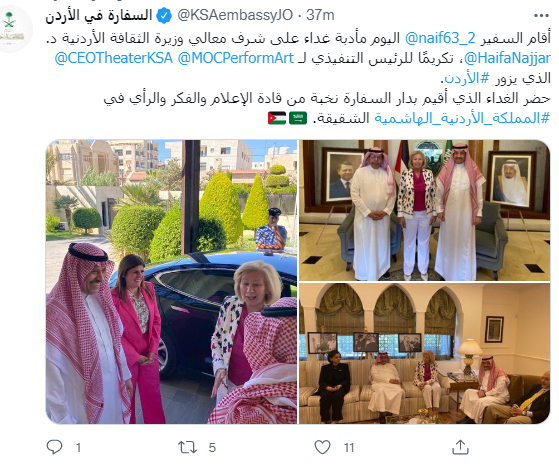
Task: Click the reply speech bubble icon
Action: (x=55, y=447)
